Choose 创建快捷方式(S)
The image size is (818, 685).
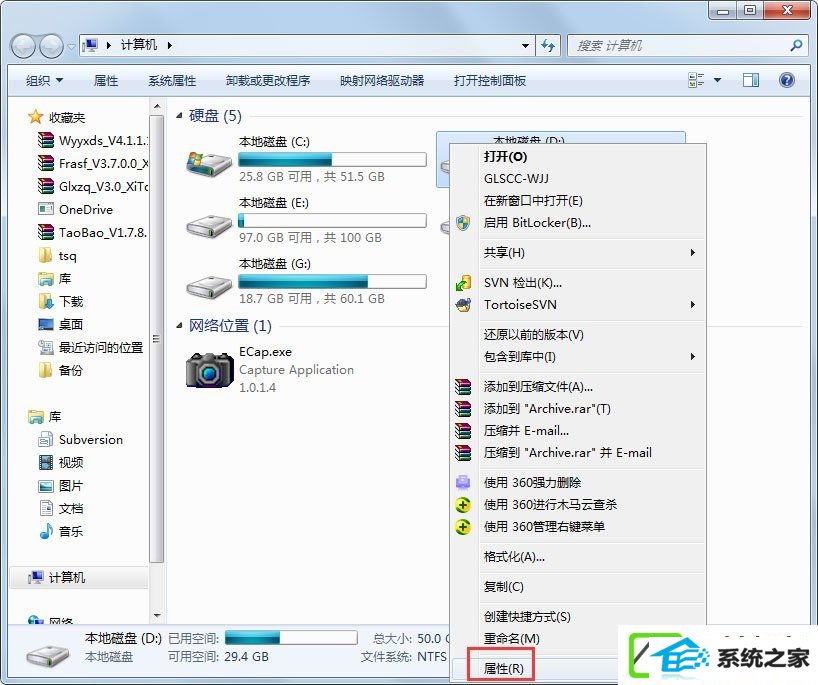[578, 617]
